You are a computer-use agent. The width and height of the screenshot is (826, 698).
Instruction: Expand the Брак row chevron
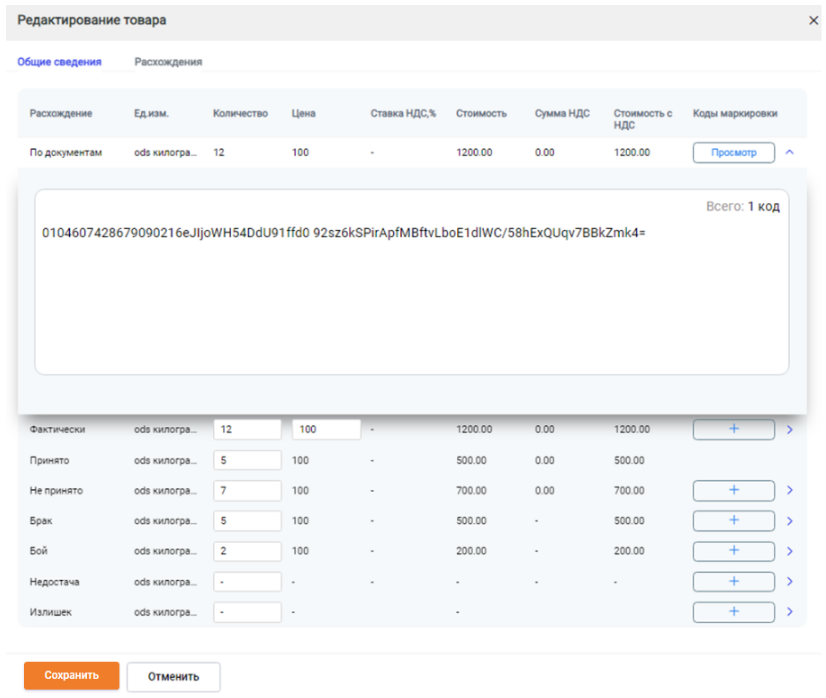(x=790, y=521)
